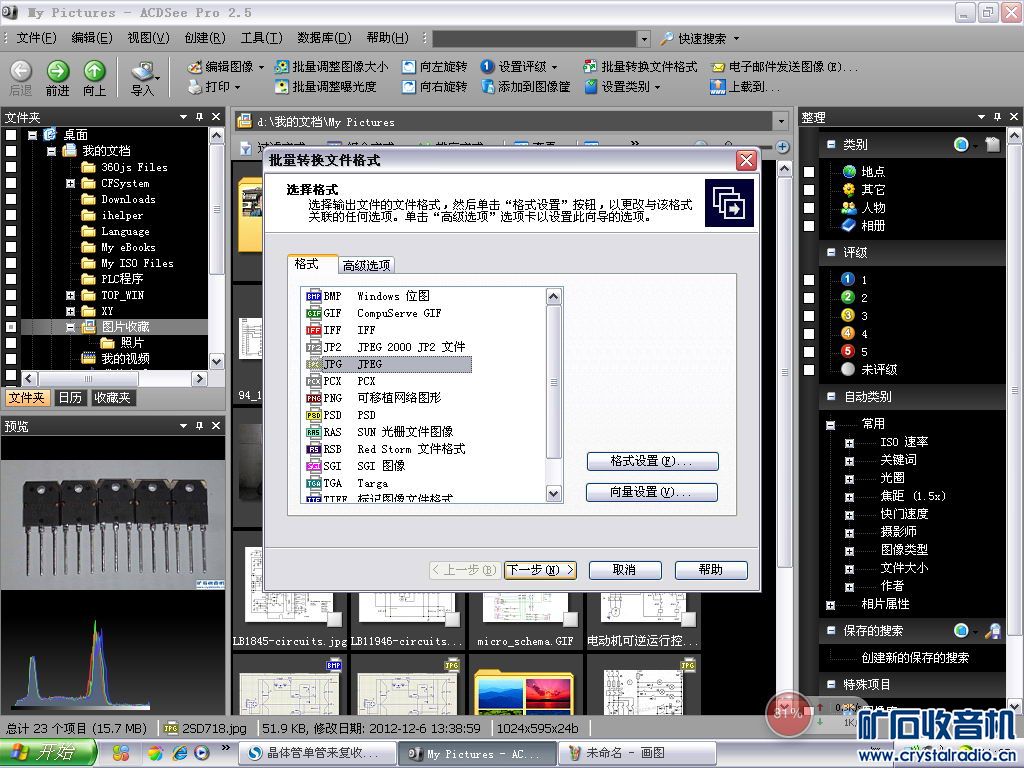Click the format list vertical scrollbar
Image resolution: width=1024 pixels, height=768 pixels.
tap(553, 390)
